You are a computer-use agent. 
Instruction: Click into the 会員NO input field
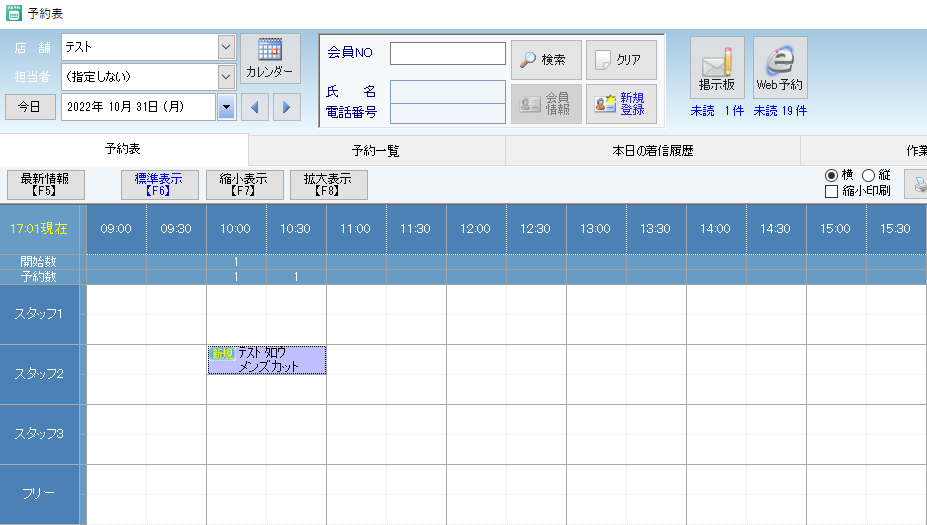(448, 54)
